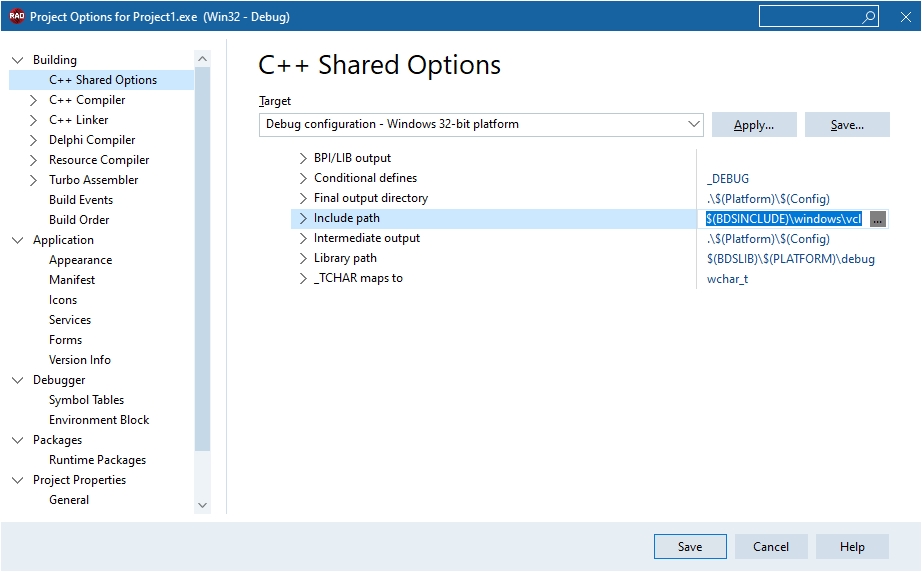The image size is (922, 572).
Task: Close the Project Options dialog
Action: pos(906,17)
